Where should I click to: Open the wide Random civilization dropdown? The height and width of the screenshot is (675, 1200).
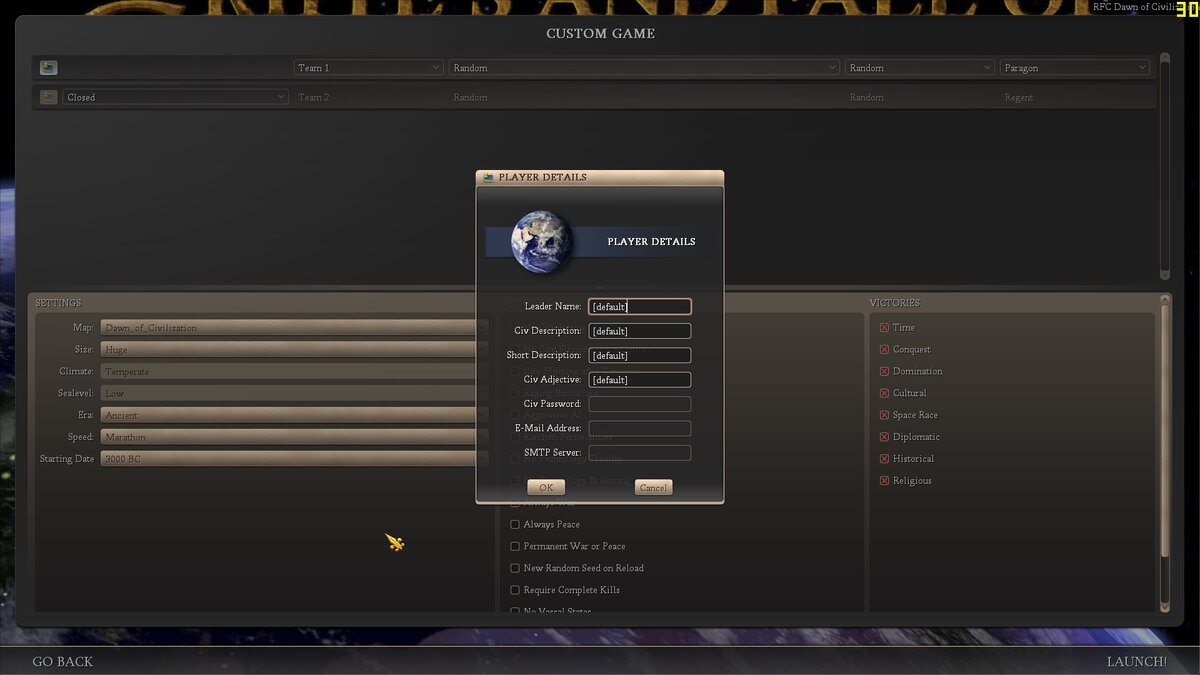coord(644,68)
